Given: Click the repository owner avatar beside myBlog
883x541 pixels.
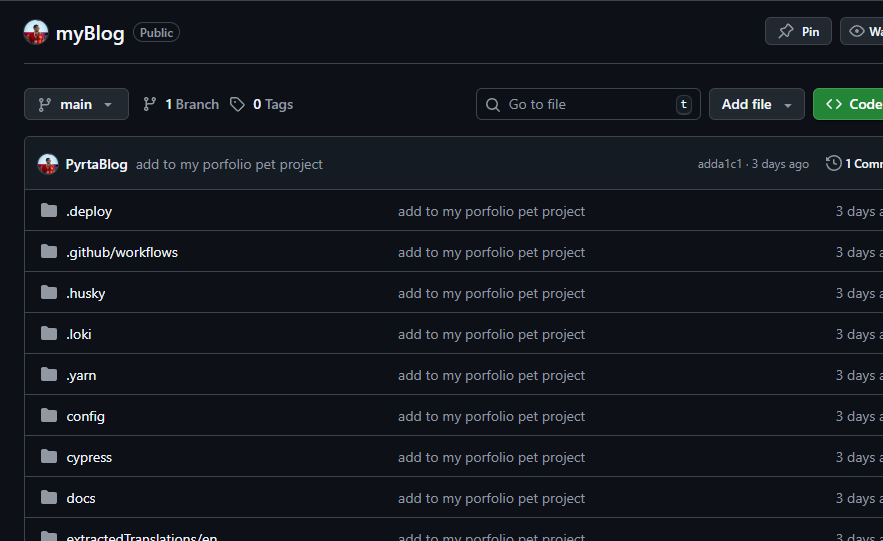Looking at the screenshot, I should point(36,33).
